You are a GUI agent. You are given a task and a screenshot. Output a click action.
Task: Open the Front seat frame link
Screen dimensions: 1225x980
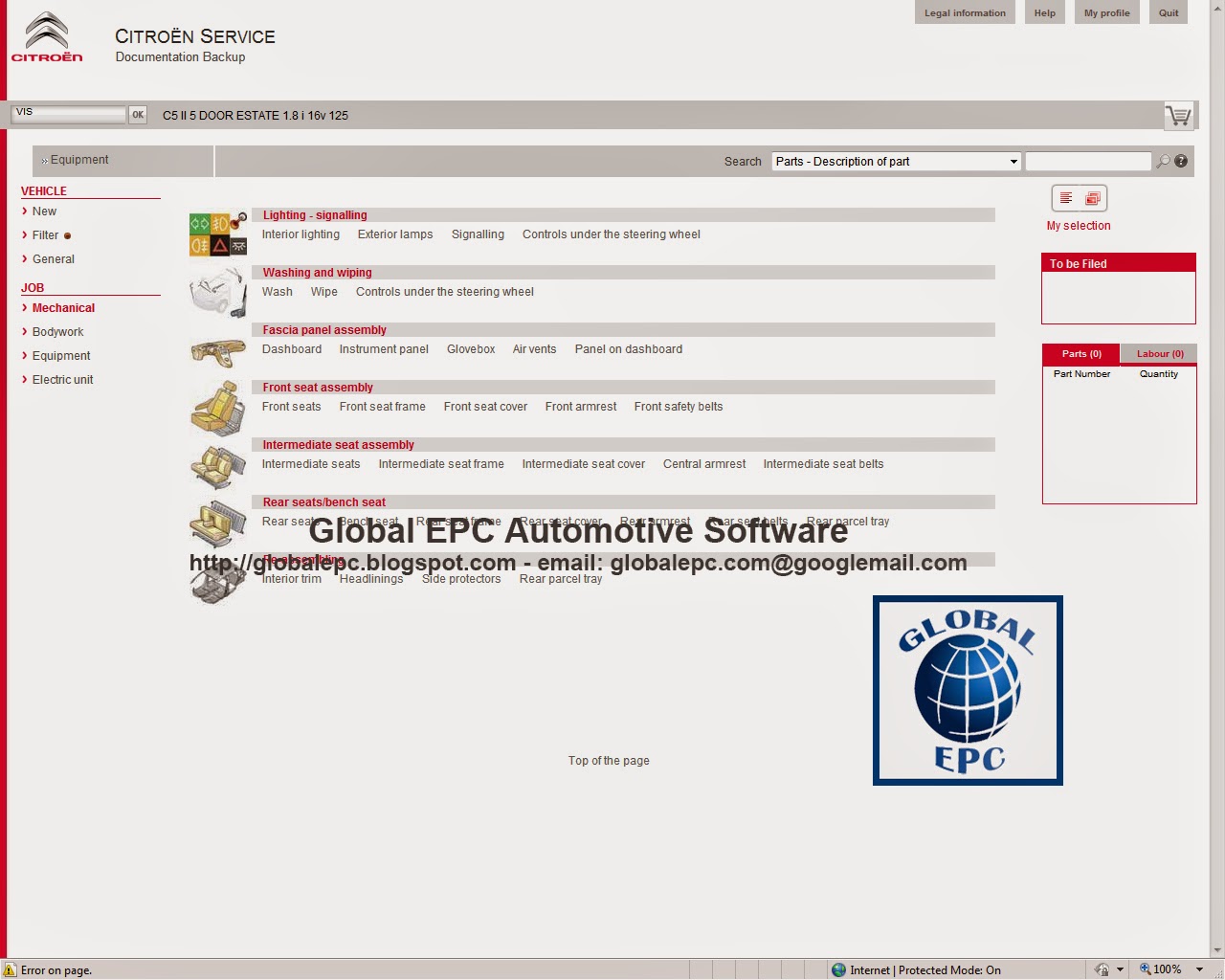tap(383, 407)
